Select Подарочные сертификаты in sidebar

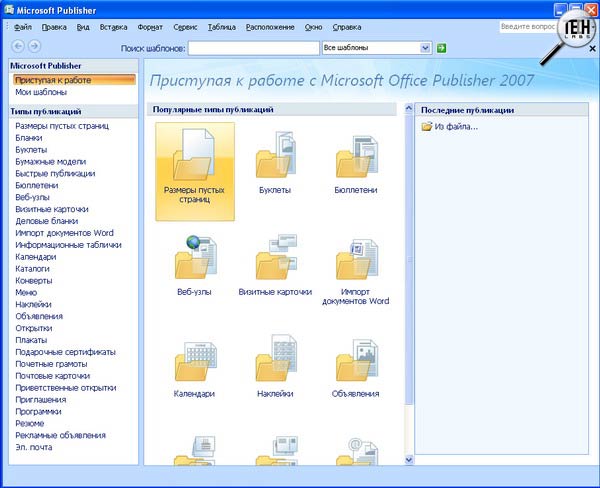point(65,352)
